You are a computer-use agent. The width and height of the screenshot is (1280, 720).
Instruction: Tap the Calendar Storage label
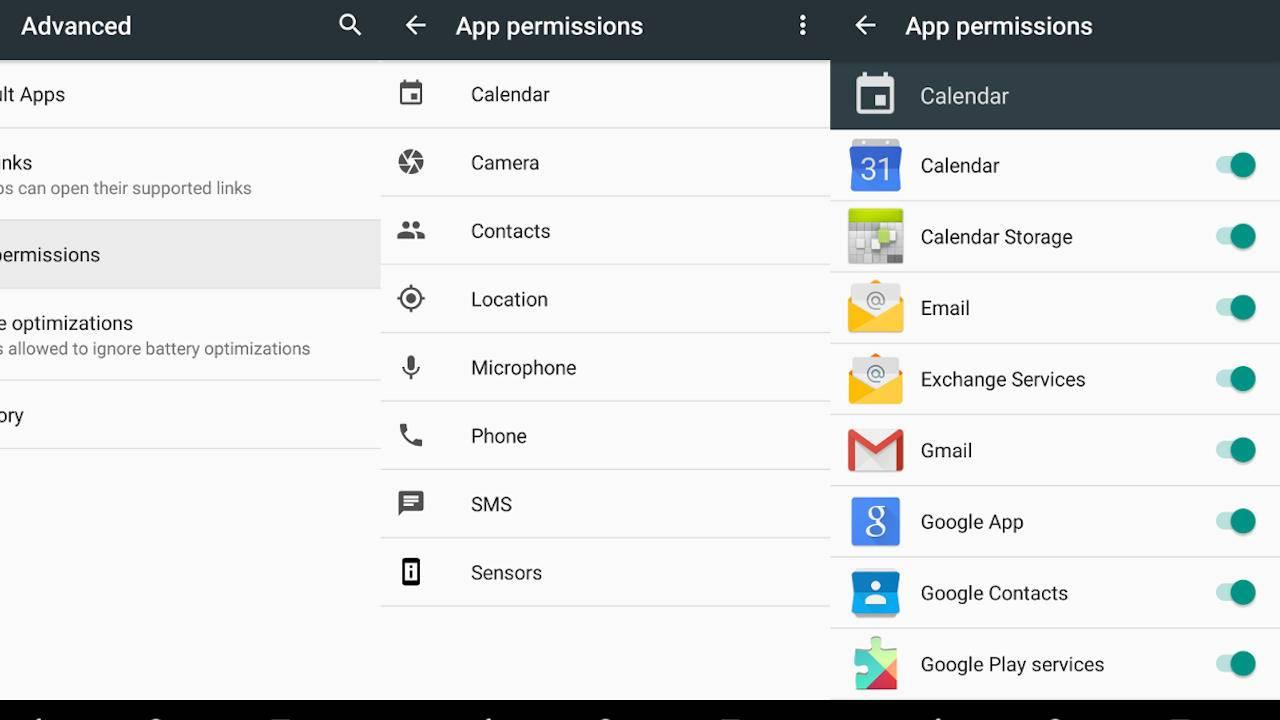[x=996, y=237]
